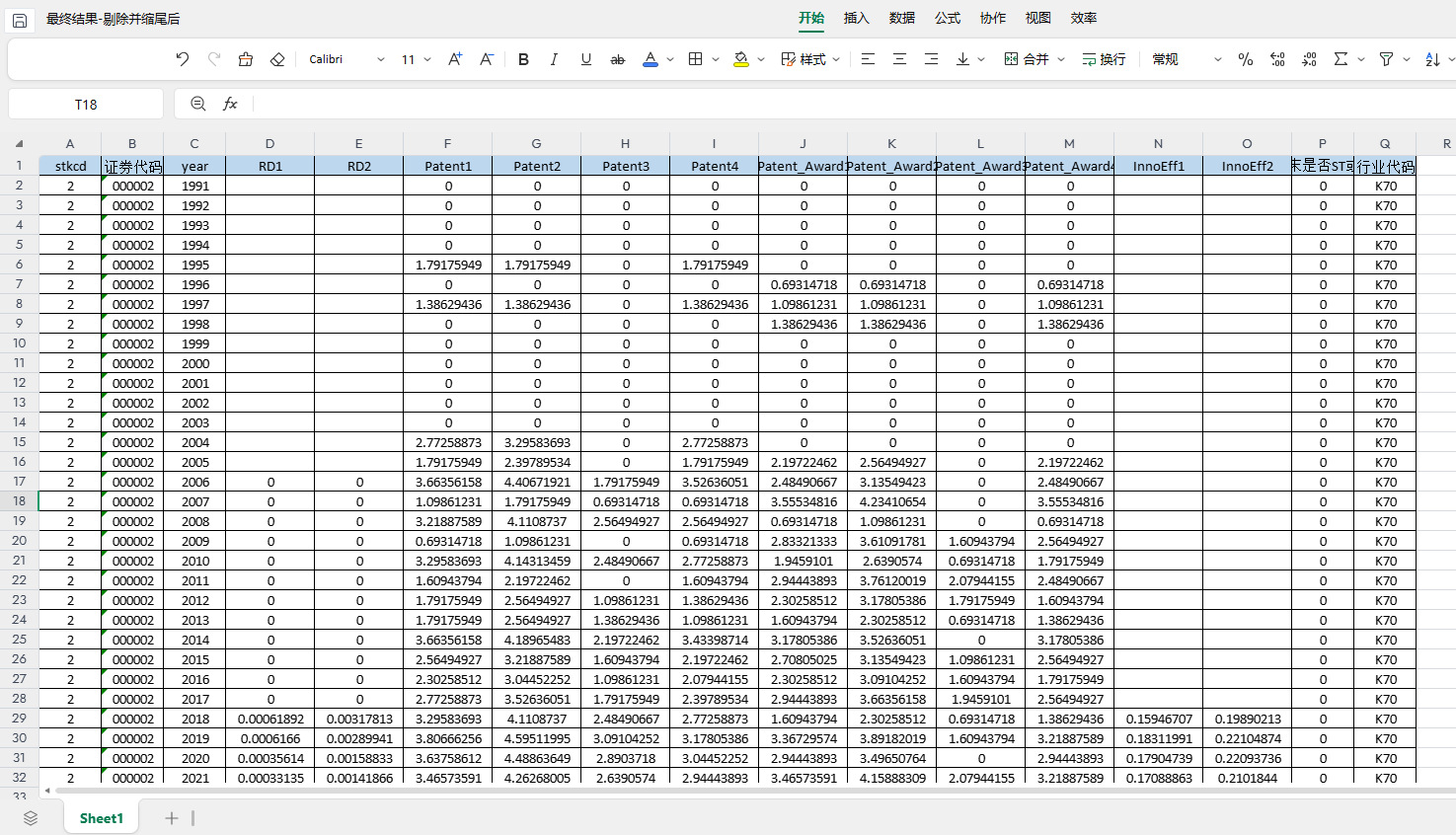
Task: Select row 29 header
Action: (19, 718)
